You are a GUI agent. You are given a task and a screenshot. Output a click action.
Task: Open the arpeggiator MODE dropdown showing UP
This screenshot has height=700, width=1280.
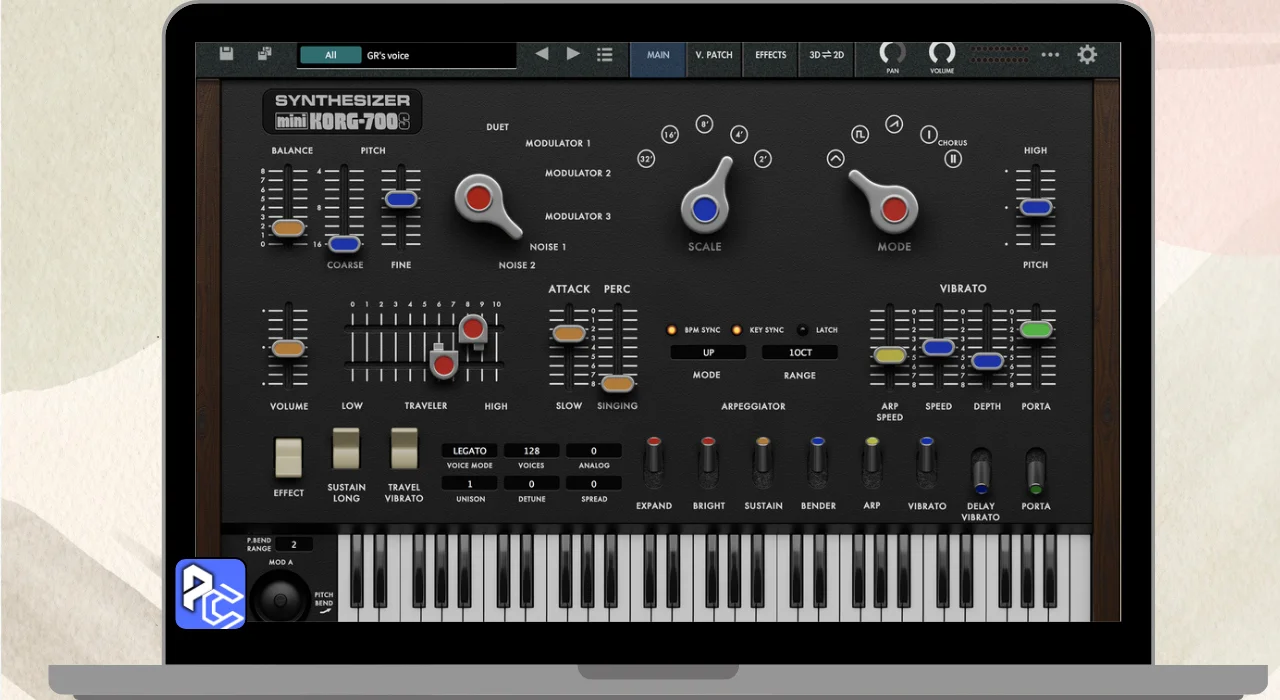(708, 353)
